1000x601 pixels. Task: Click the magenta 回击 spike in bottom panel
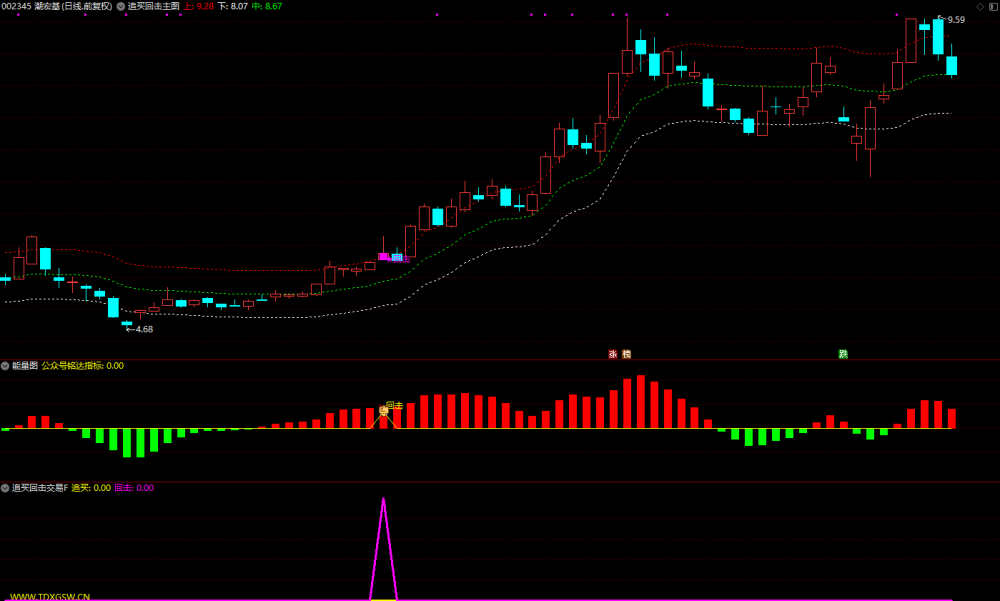(383, 549)
